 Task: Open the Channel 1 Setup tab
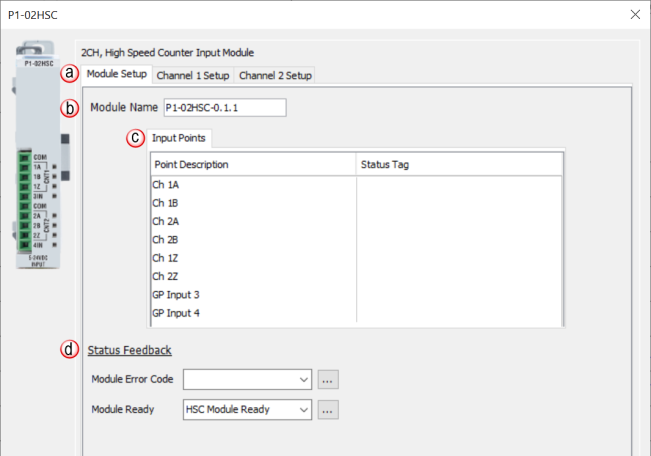click(193, 75)
